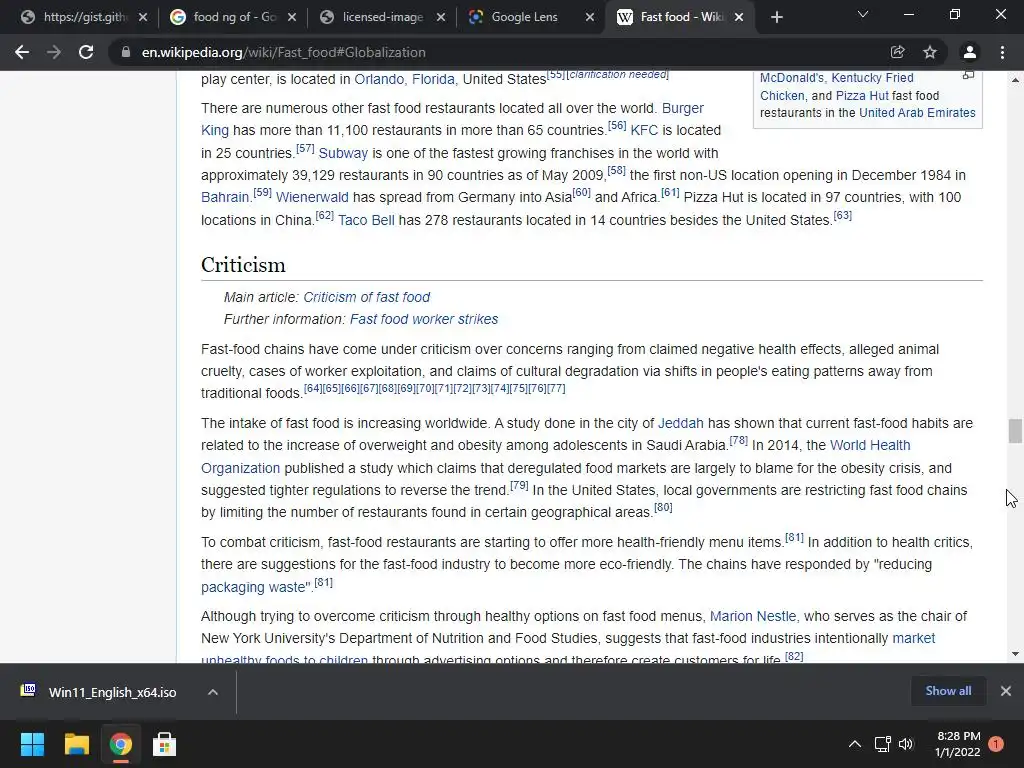
Task: Open the McDonald's caption link
Action: [x=792, y=78]
